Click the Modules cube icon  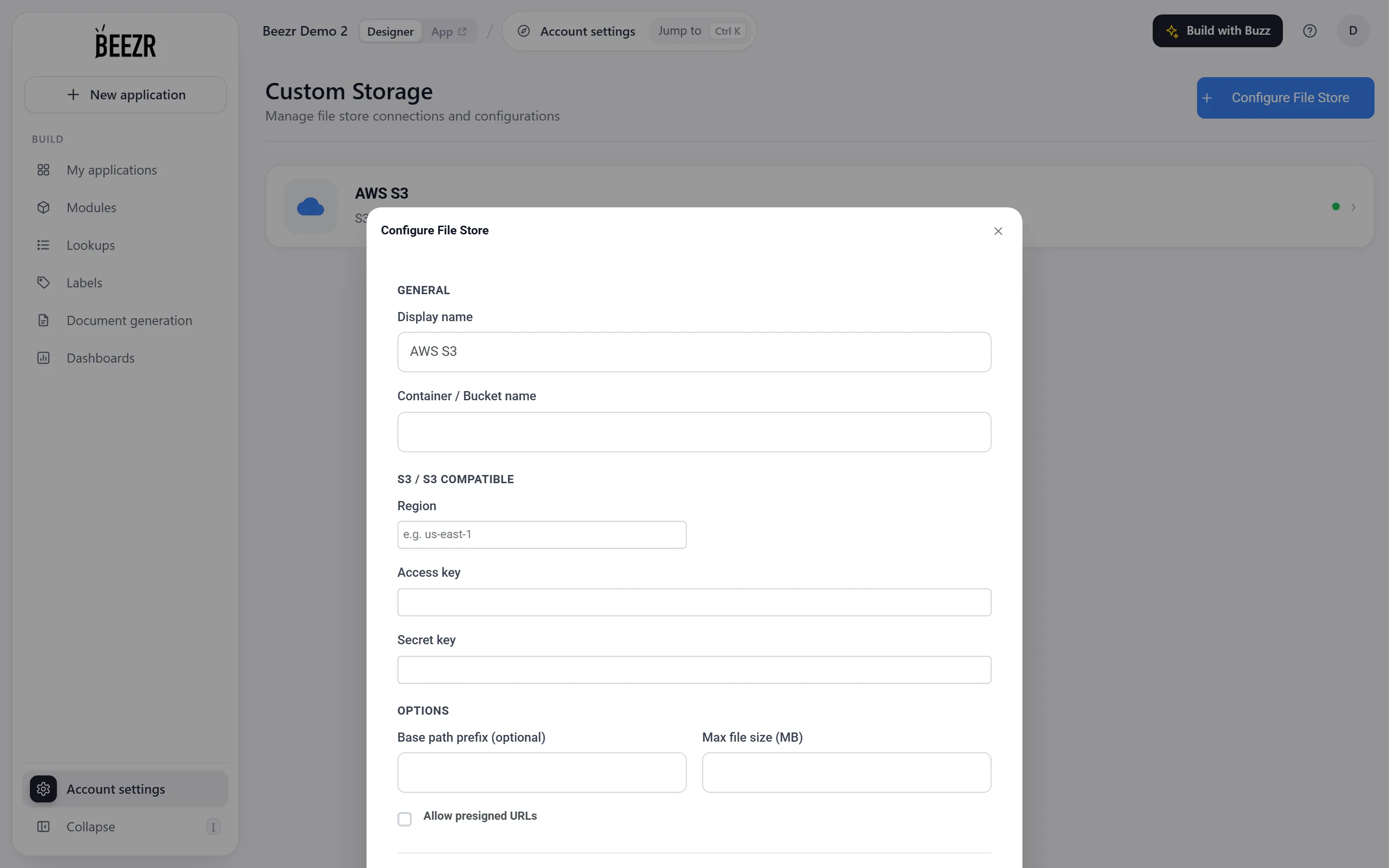click(x=43, y=207)
